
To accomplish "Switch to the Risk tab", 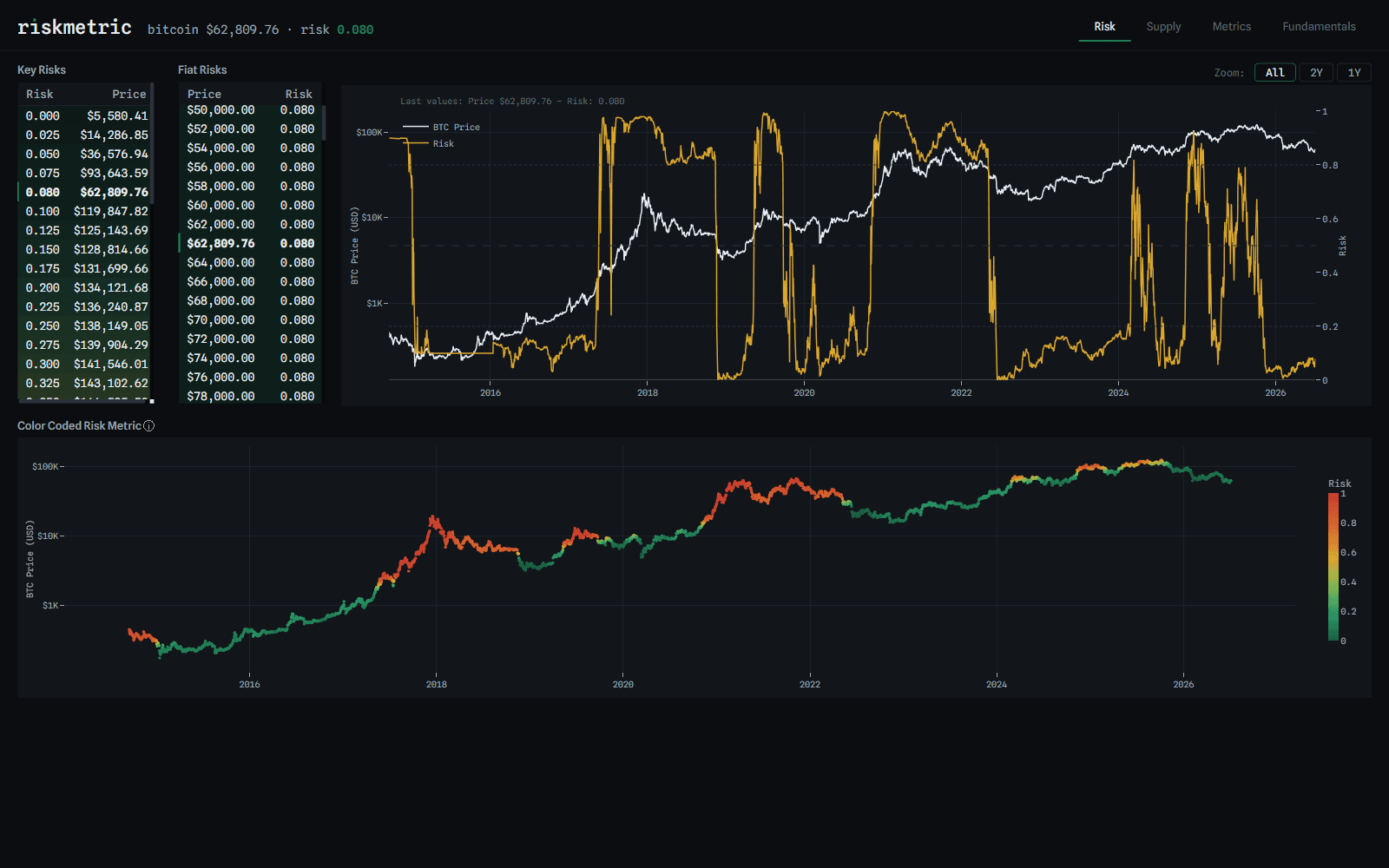I will click(x=1104, y=27).
